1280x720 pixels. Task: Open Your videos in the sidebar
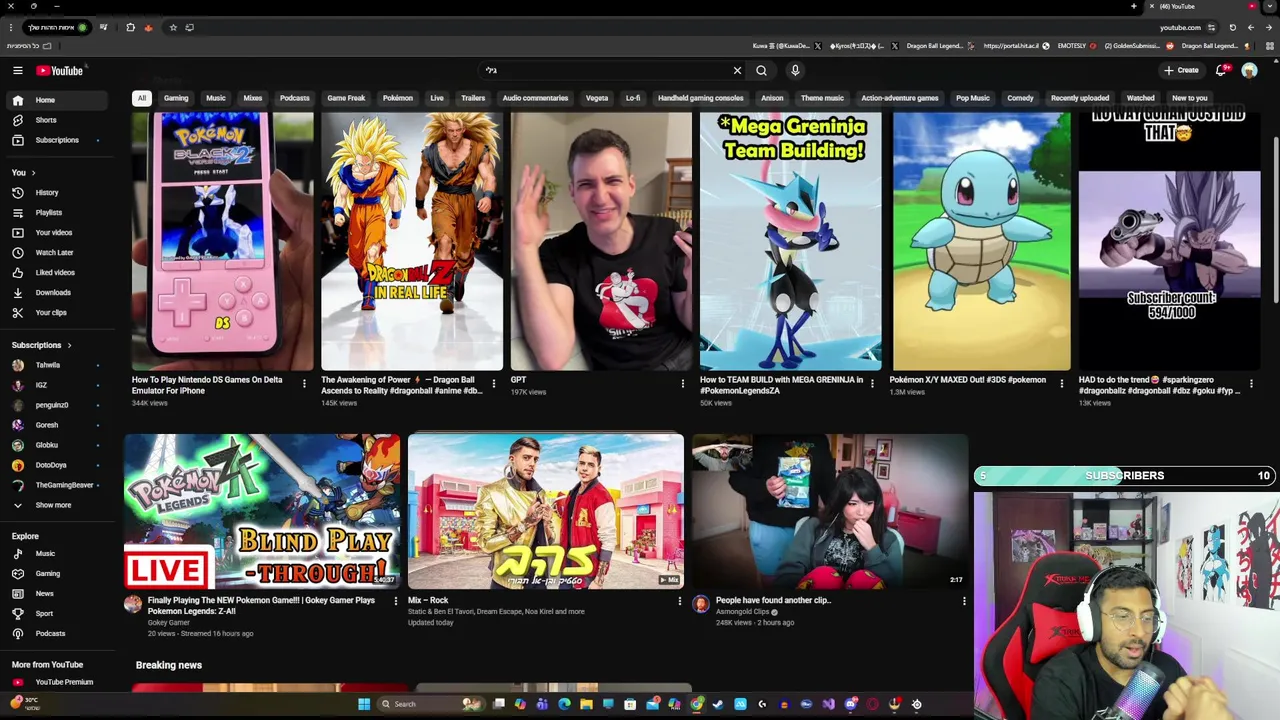coord(55,232)
